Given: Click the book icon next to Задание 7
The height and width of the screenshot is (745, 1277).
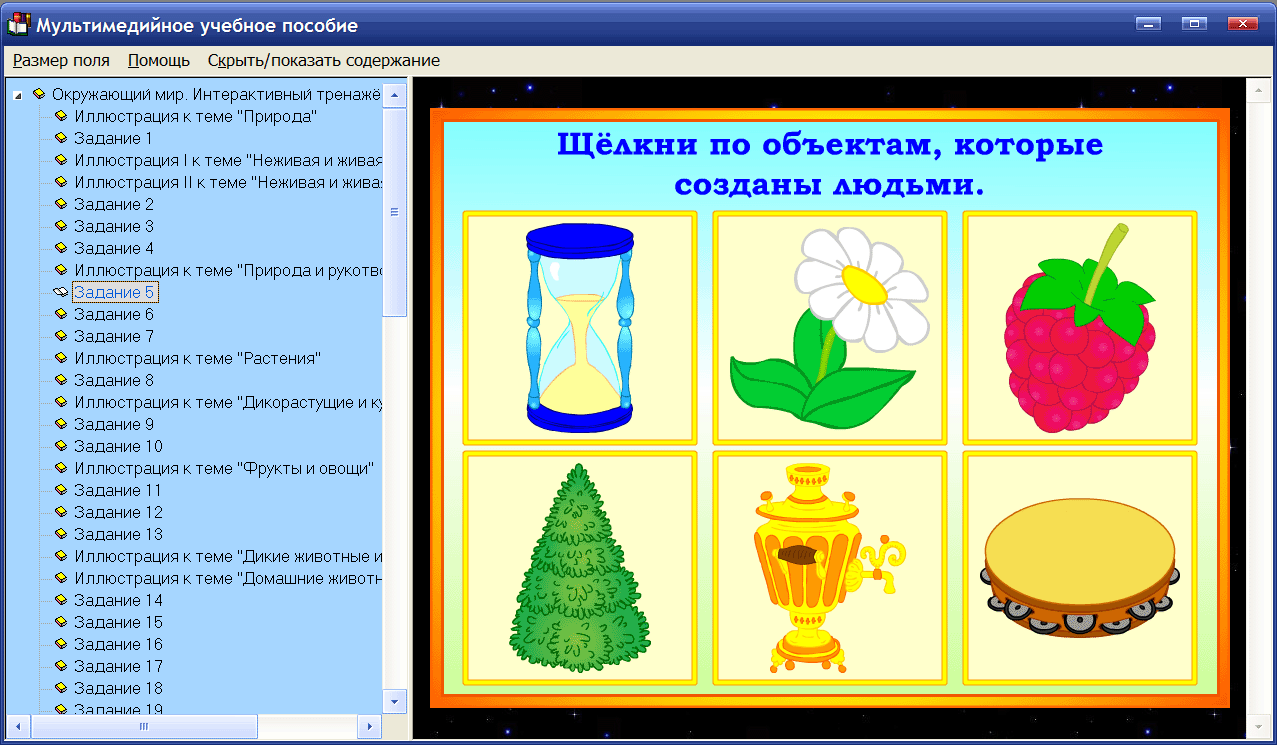Looking at the screenshot, I should (60, 336).
